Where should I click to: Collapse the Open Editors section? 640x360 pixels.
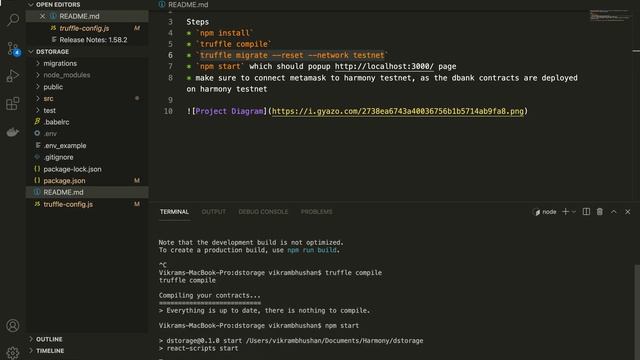(31, 4)
